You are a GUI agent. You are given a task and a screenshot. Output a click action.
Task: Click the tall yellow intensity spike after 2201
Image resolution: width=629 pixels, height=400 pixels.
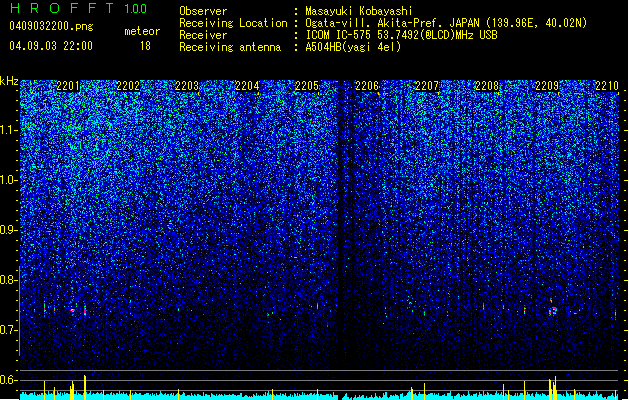coord(85,387)
